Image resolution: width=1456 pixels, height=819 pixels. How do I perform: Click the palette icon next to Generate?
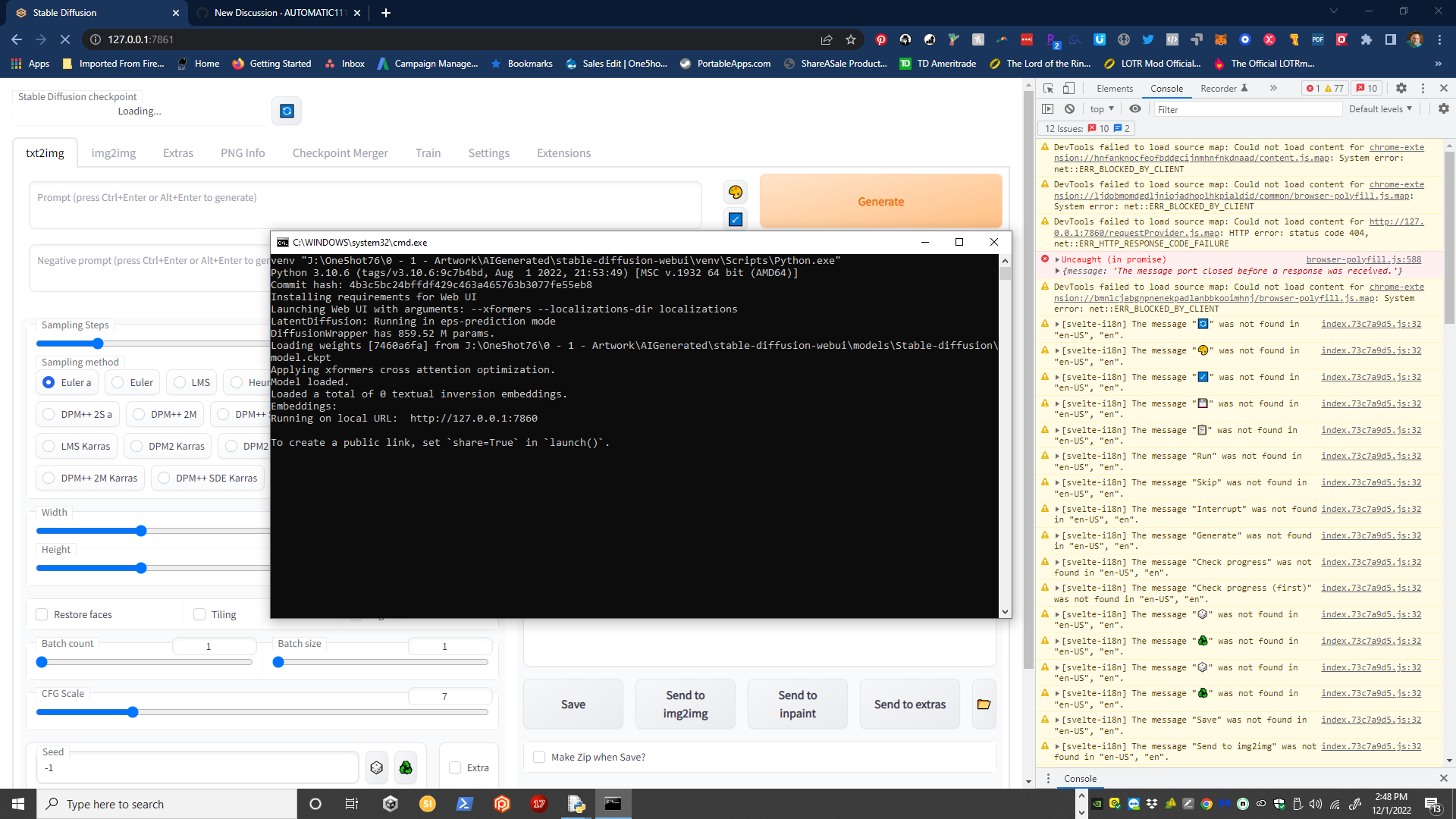pyautogui.click(x=735, y=191)
